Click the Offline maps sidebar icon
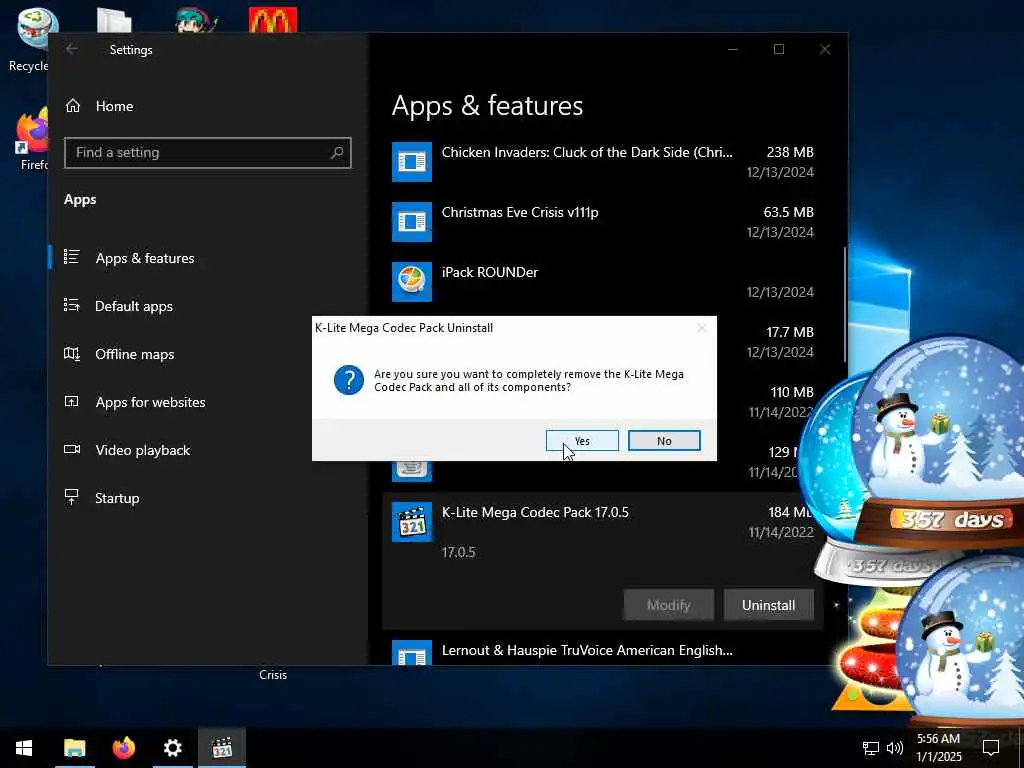Screen dimensions: 1024x768 coord(72,353)
